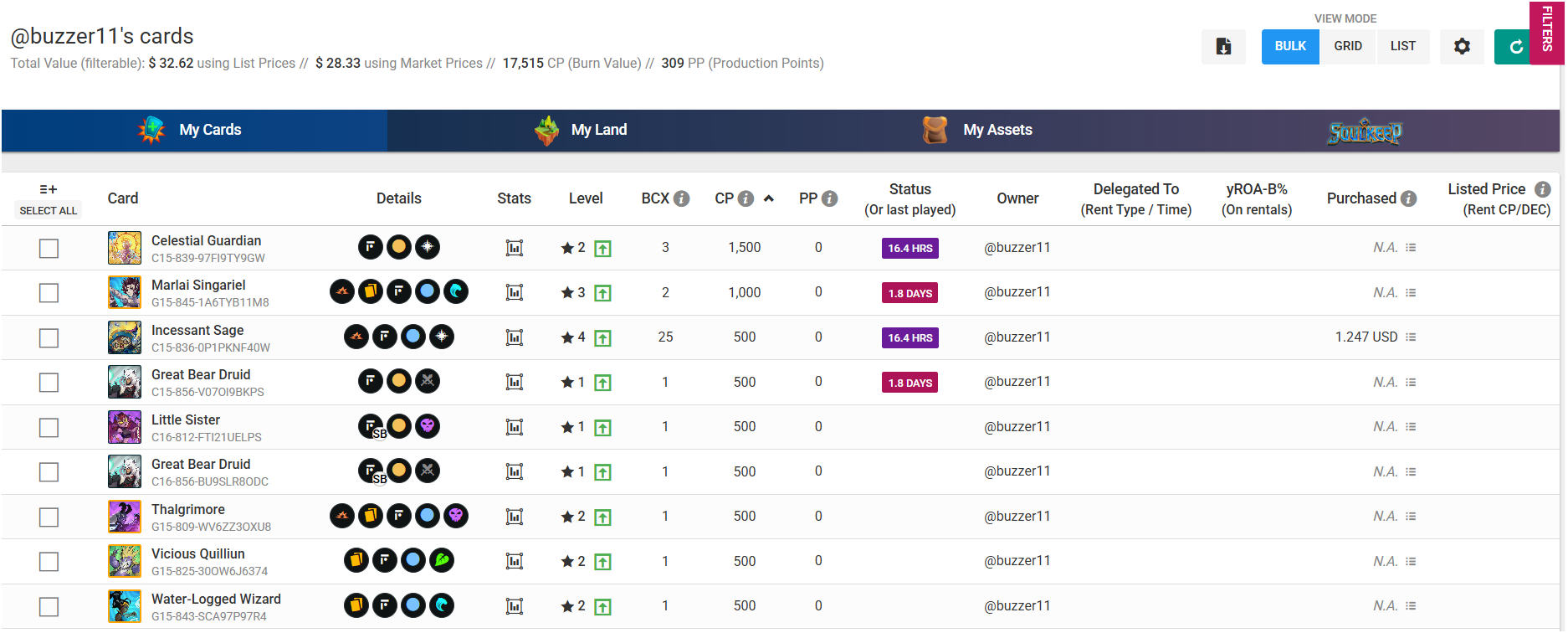Select the Water-Logged Wizard checkbox

49,607
